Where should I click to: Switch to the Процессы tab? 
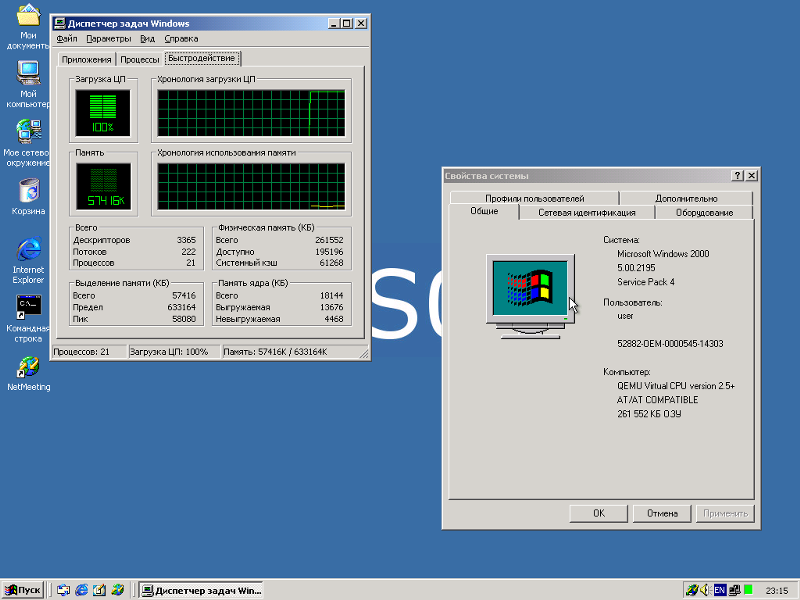[140, 60]
